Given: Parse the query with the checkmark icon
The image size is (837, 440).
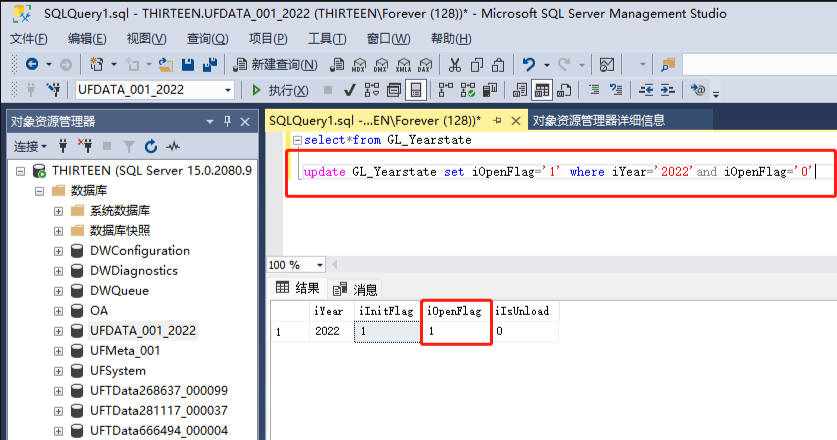Looking at the screenshot, I should pos(350,90).
